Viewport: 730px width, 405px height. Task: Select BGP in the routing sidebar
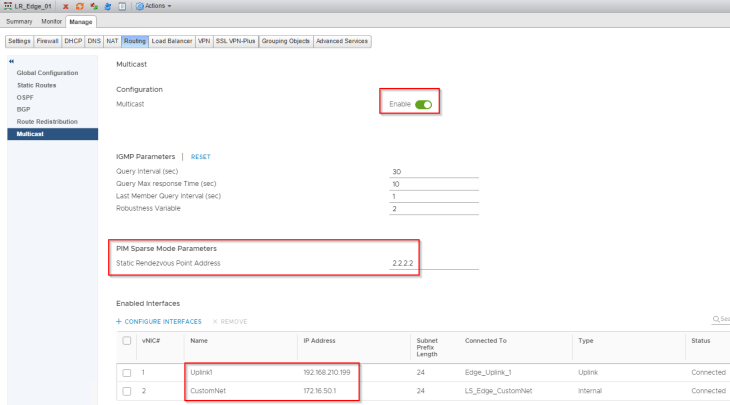24,109
